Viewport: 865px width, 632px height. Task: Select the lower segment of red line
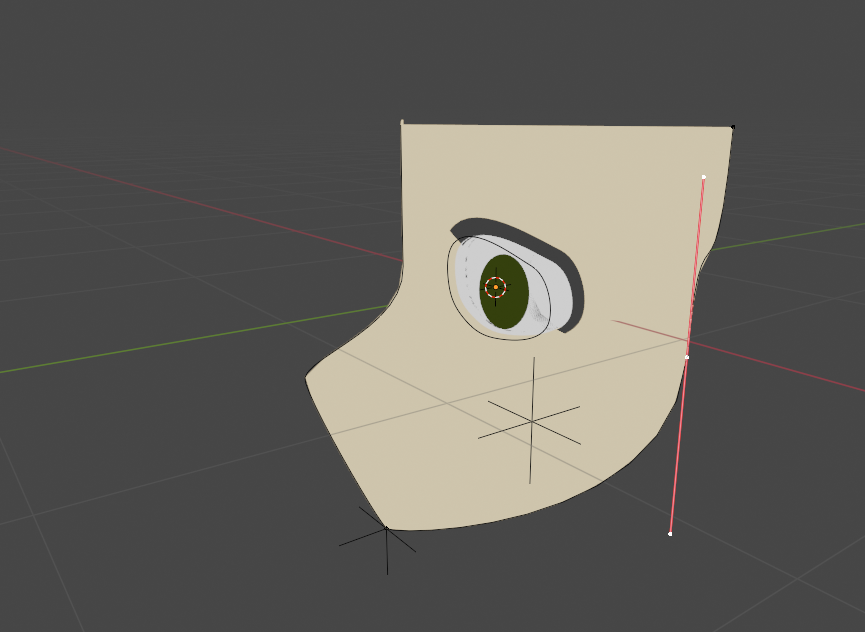(x=679, y=445)
